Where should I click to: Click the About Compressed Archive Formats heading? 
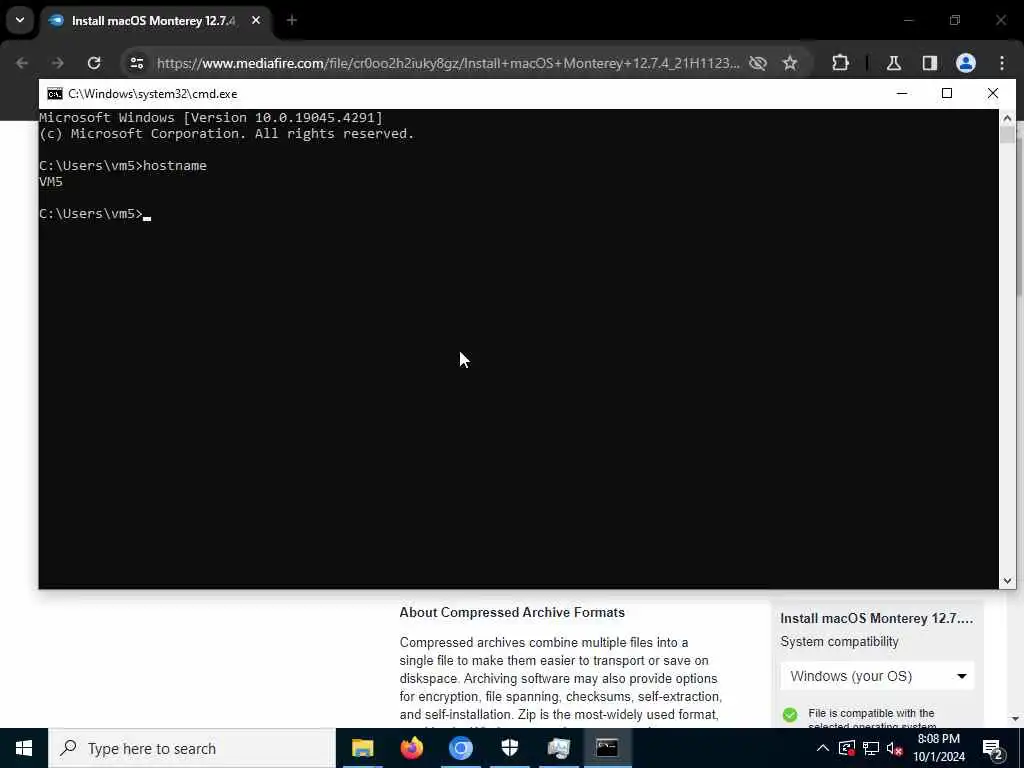pos(512,613)
